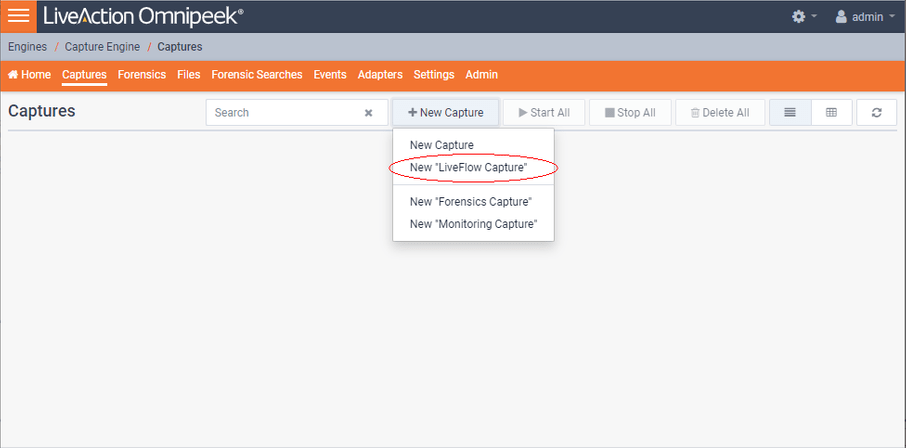The height and width of the screenshot is (448, 906).
Task: Clear the search field with the x icon
Action: pyautogui.click(x=368, y=113)
